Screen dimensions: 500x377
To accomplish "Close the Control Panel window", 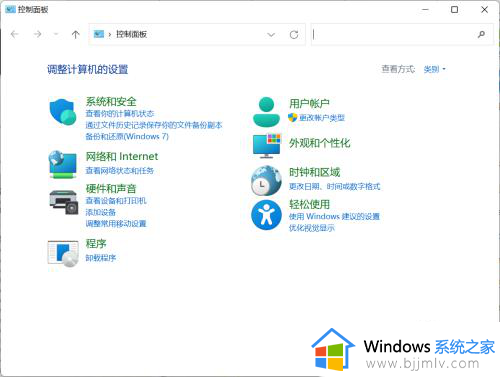I will point(484,10).
